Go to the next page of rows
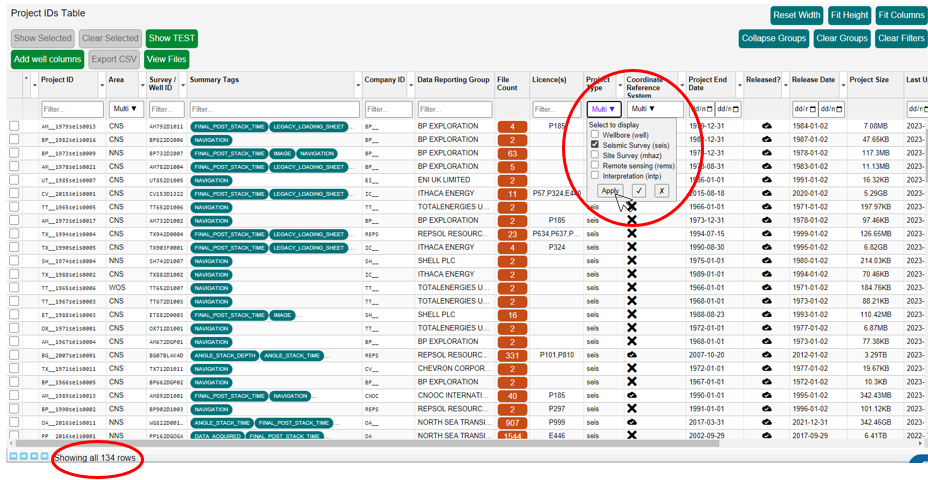The height and width of the screenshot is (480, 928). [x=34, y=456]
